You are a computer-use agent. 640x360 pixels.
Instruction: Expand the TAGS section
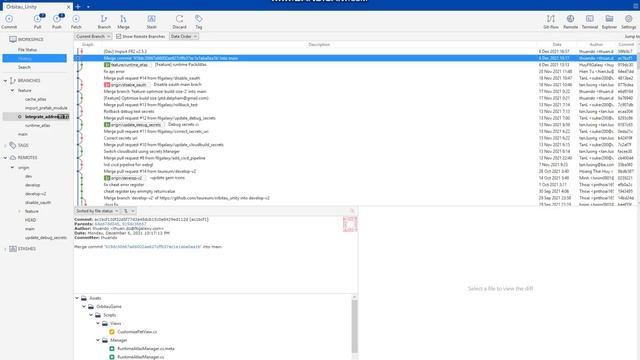(5, 145)
